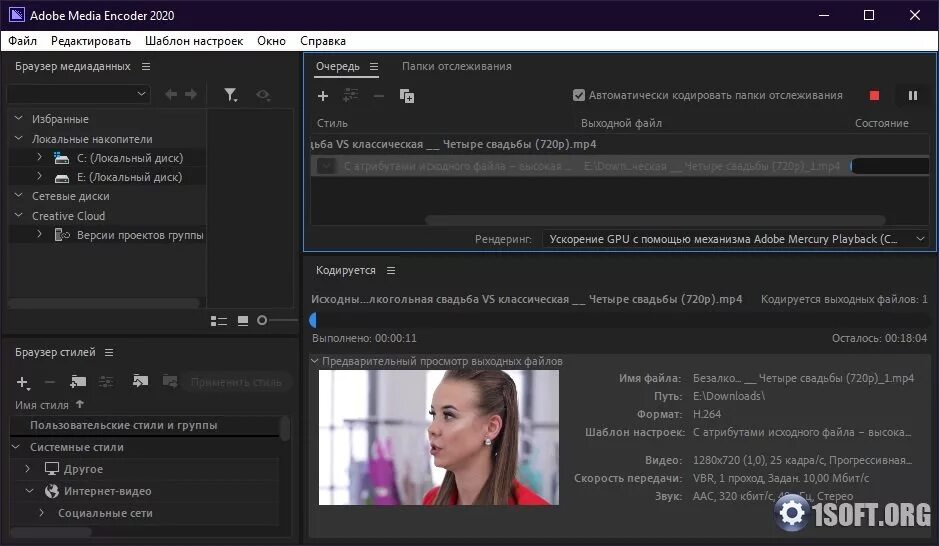This screenshot has width=939, height=546.
Task: Export presets with the folder export icon
Action: click(170, 381)
